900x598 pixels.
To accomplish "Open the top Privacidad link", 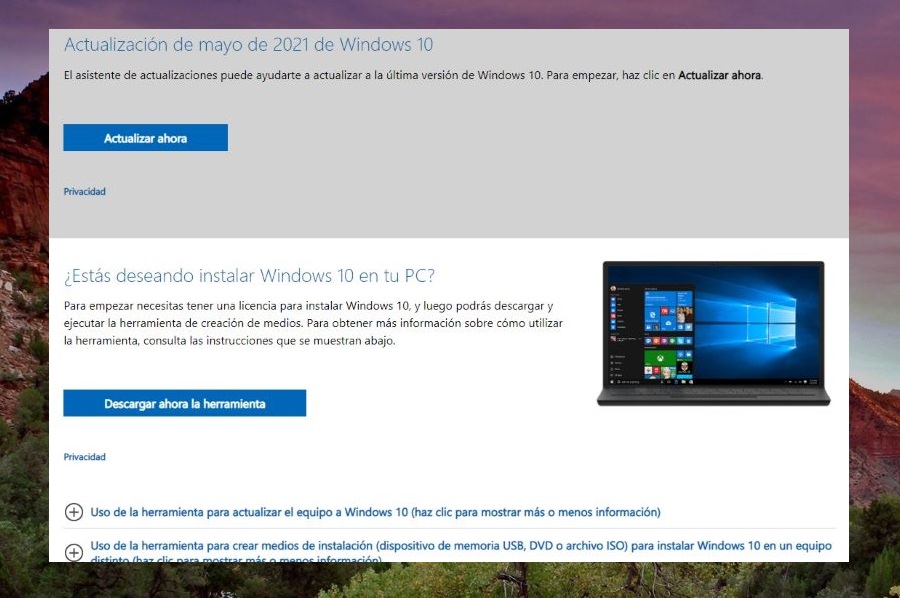I will [x=84, y=191].
